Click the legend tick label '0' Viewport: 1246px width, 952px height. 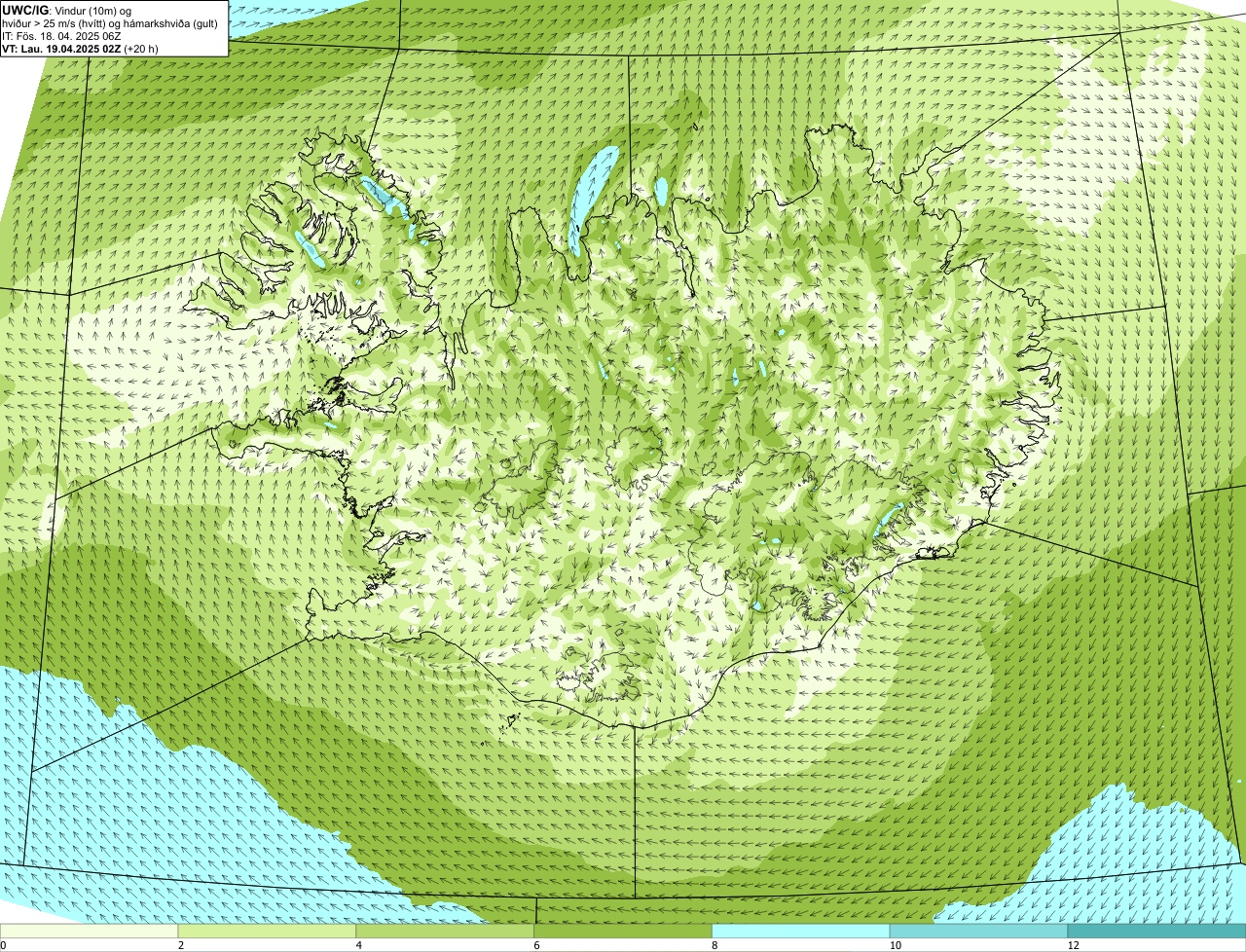coord(4,945)
